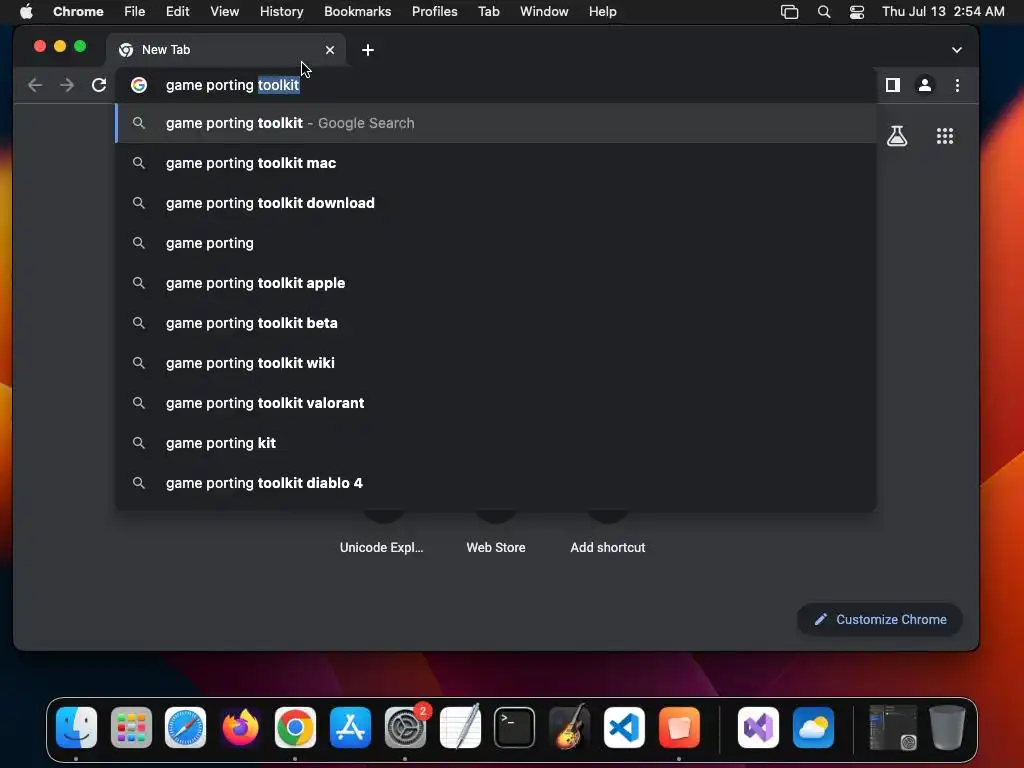Click the date and time in menu bar

(943, 12)
